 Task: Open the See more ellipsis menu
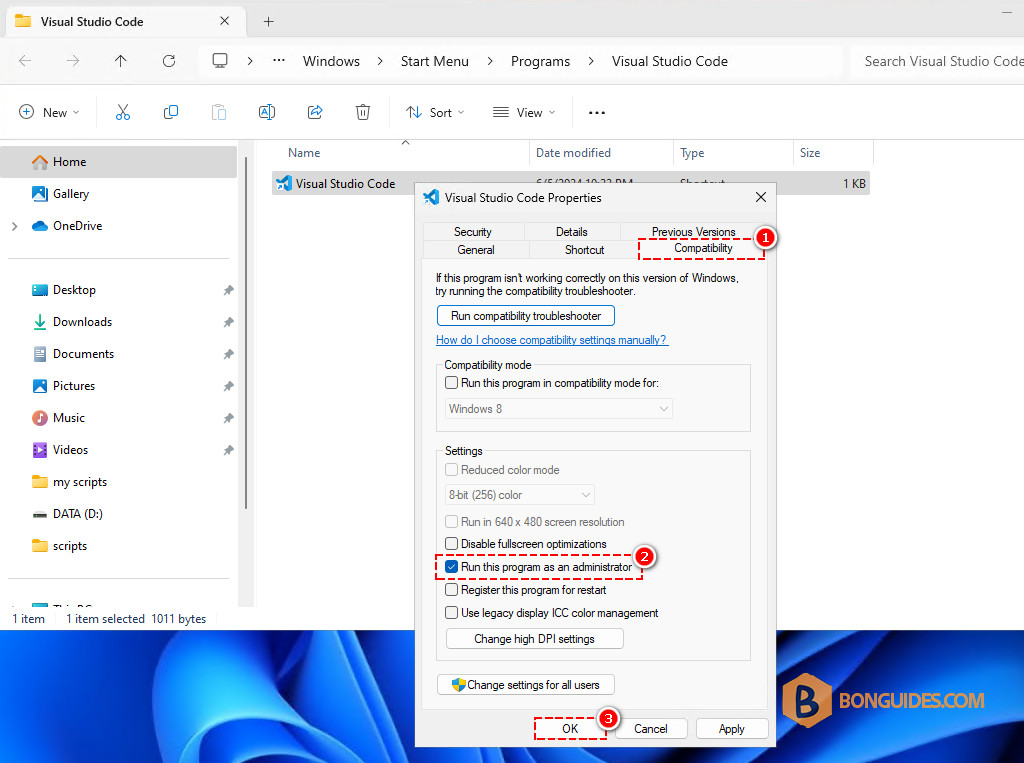[x=596, y=112]
